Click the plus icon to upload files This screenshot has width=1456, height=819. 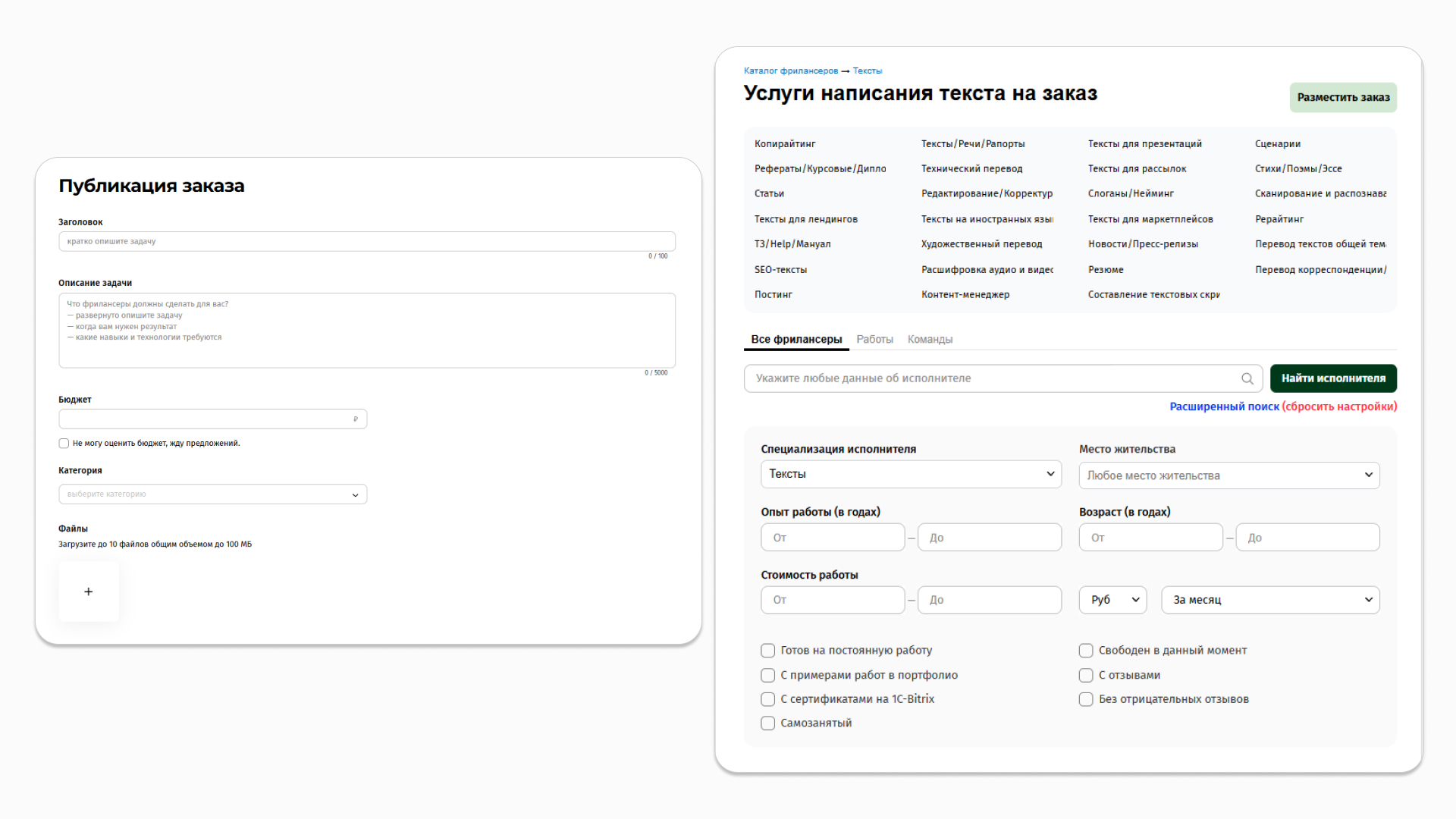tap(89, 591)
